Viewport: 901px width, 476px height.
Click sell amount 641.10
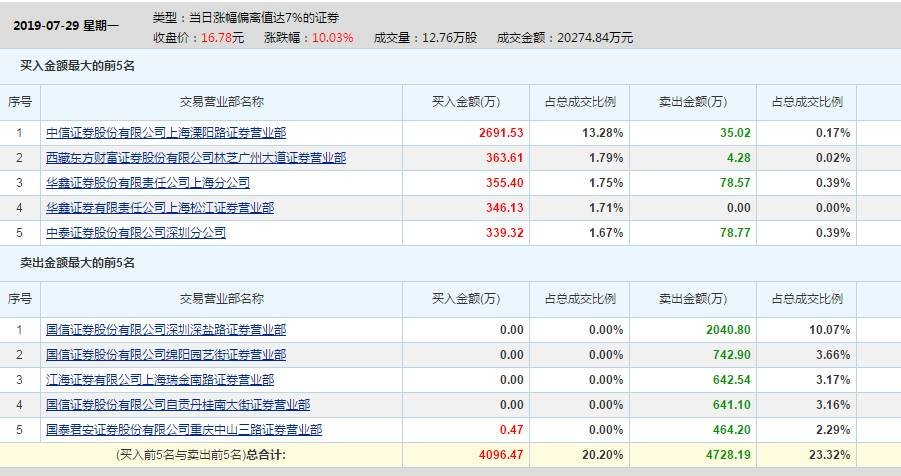731,405
